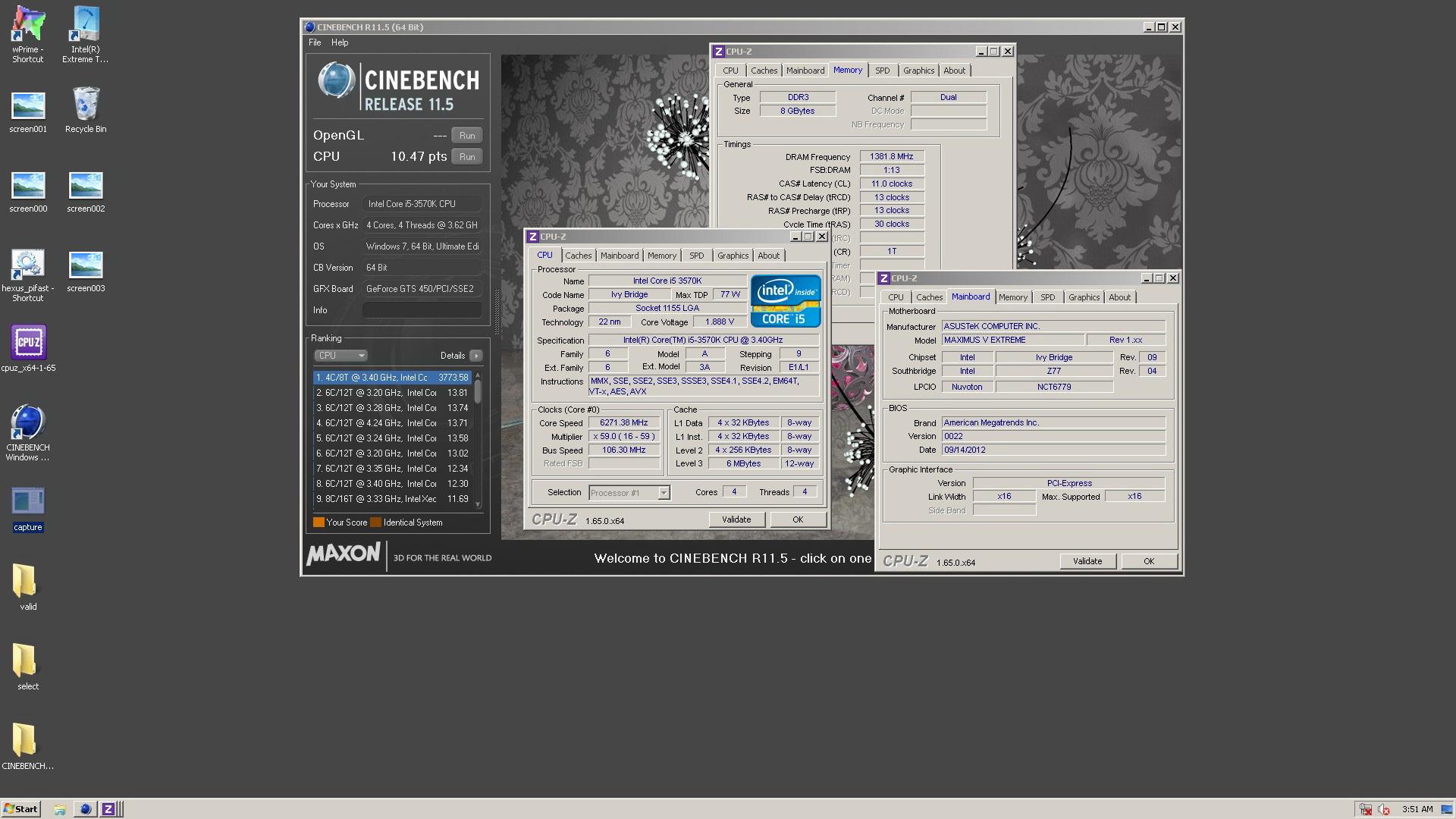The height and width of the screenshot is (819, 1456).
Task: Click the CPU-Z icon in Mainboard window title
Action: [884, 278]
